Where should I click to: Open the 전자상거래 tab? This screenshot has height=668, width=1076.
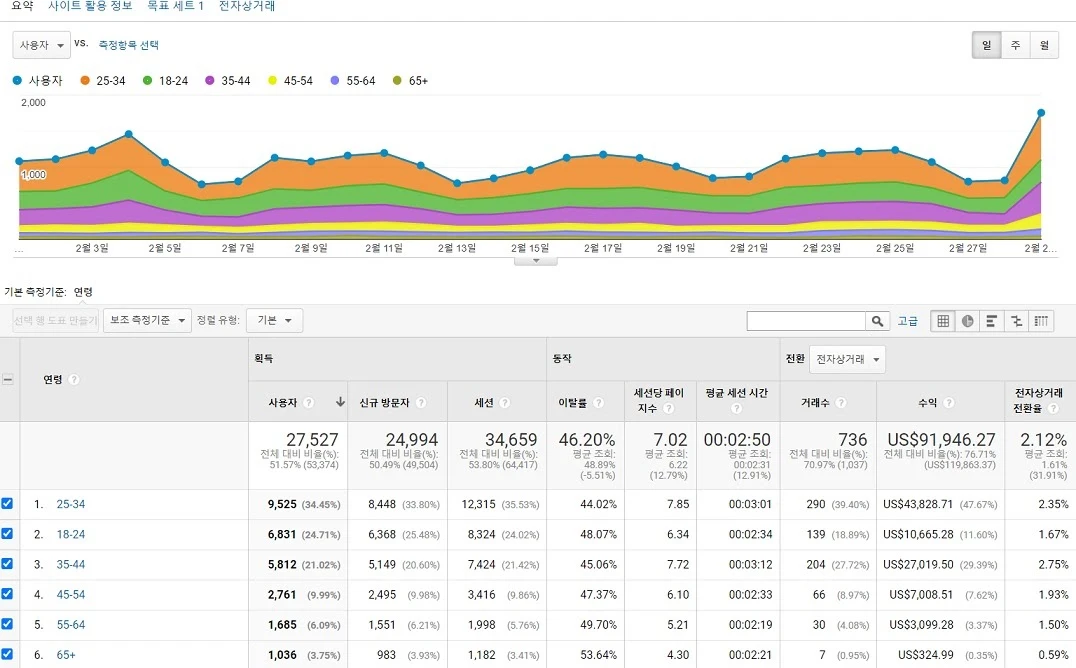click(x=247, y=6)
